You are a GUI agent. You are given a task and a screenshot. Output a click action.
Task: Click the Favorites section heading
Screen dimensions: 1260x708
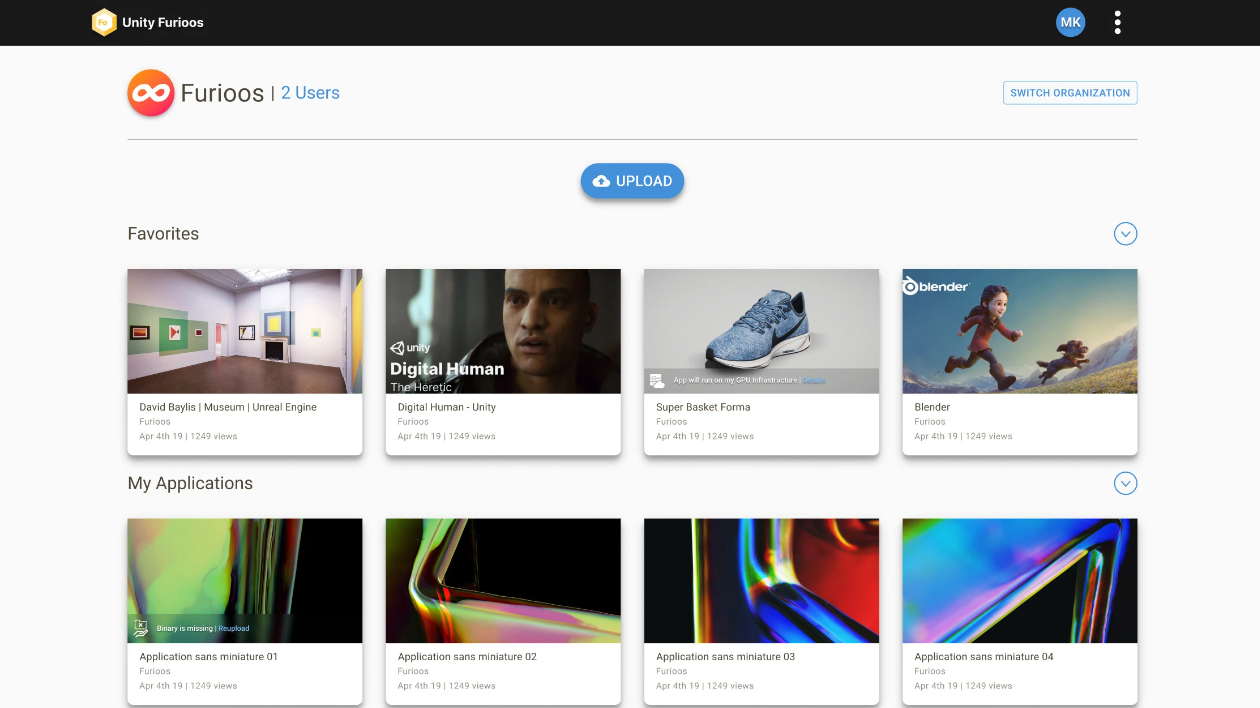pos(163,234)
